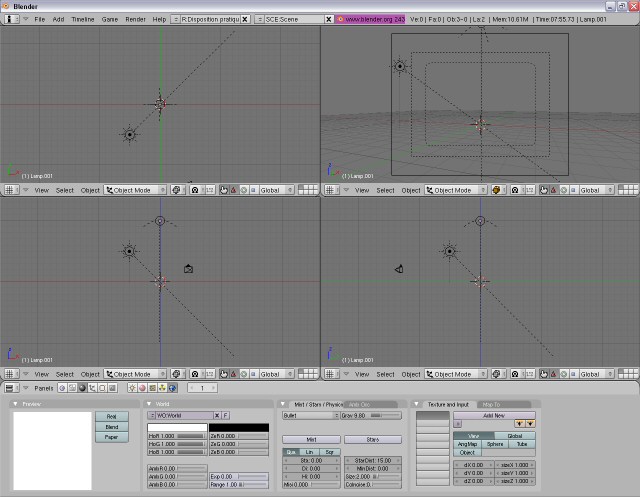Screen dimensions: 640x497
Task: Toggle the Blend preview option
Action: tap(111, 426)
